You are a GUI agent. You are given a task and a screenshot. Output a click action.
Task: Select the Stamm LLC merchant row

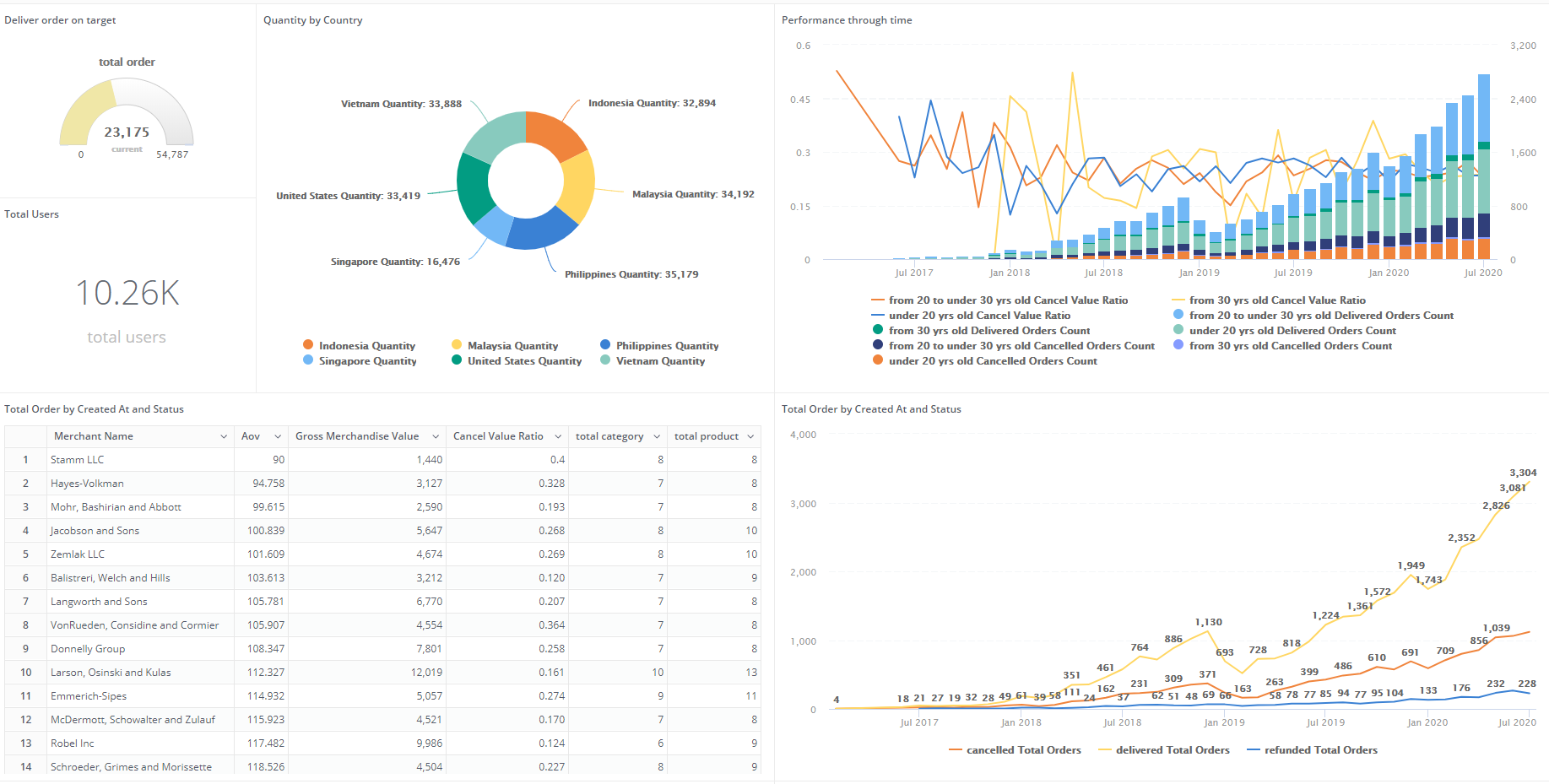pyautogui.click(x=78, y=460)
